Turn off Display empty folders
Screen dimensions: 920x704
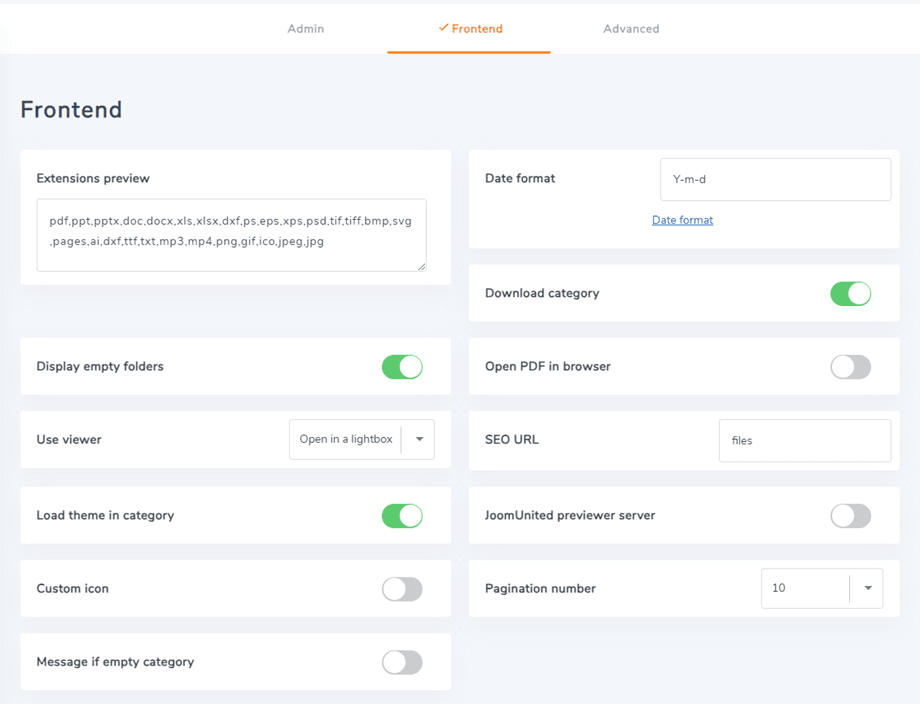(402, 367)
